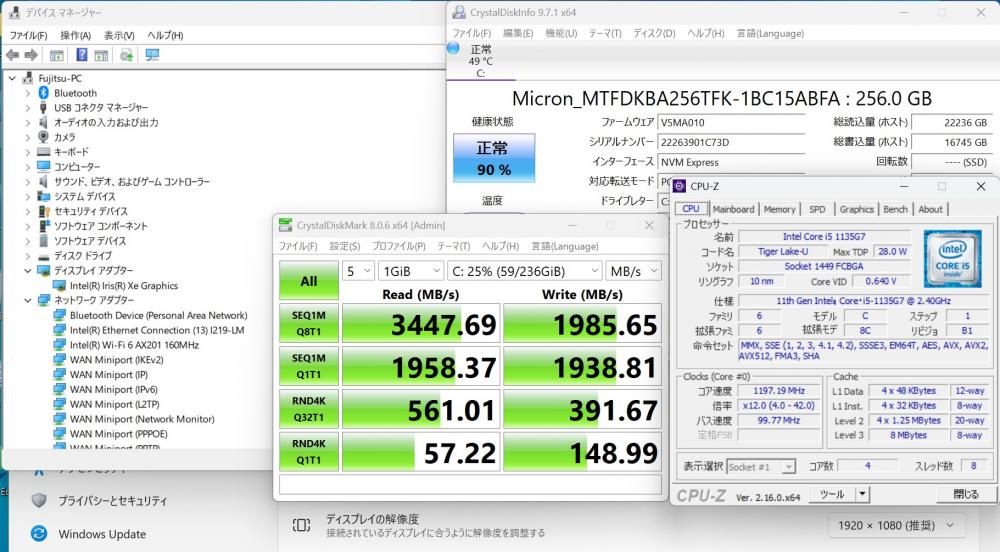Expand the Bluetooth category
This screenshot has width=1000, height=552.
27,93
